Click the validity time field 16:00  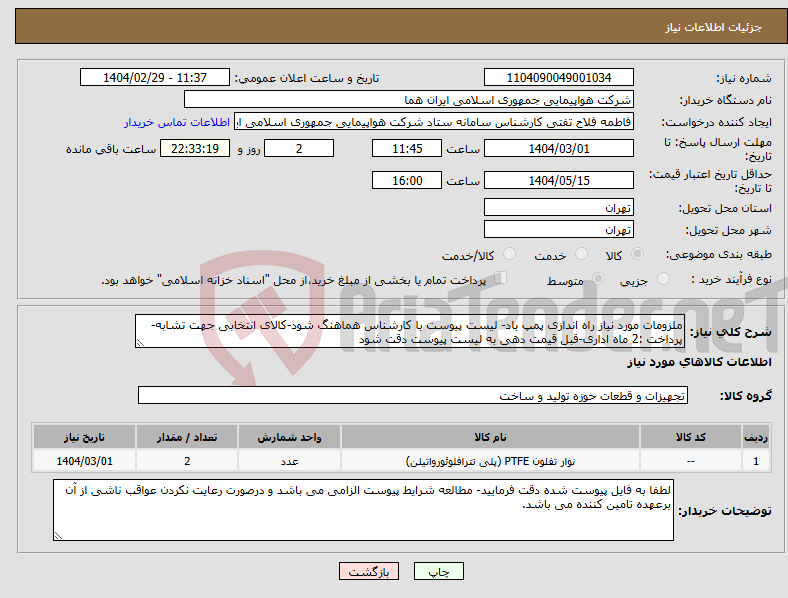[x=407, y=180]
